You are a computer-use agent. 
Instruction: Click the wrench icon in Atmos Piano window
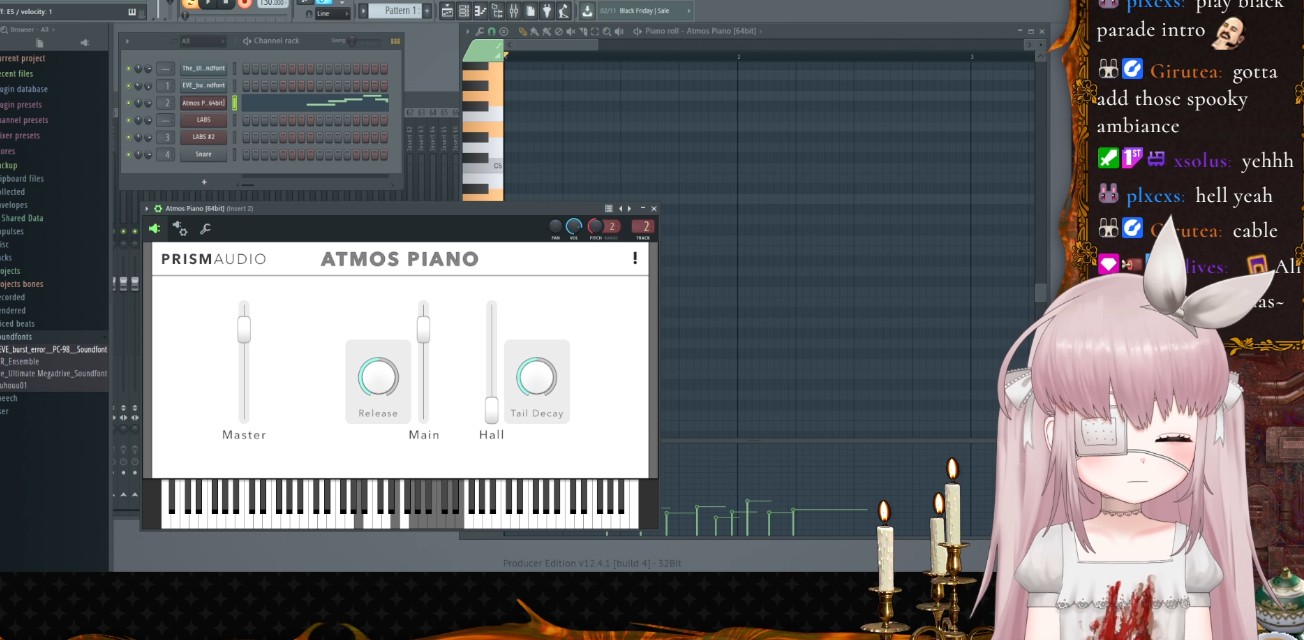[205, 229]
